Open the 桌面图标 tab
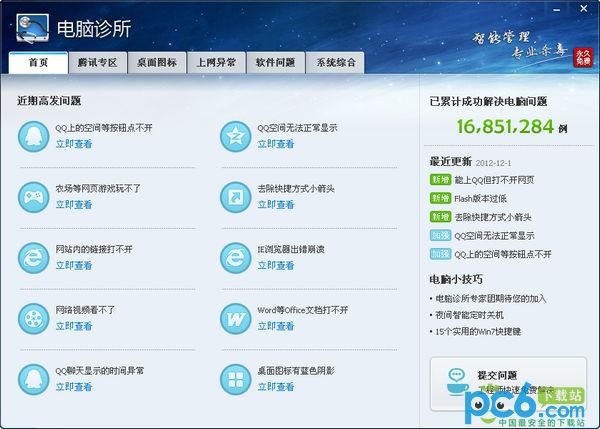 (x=157, y=63)
